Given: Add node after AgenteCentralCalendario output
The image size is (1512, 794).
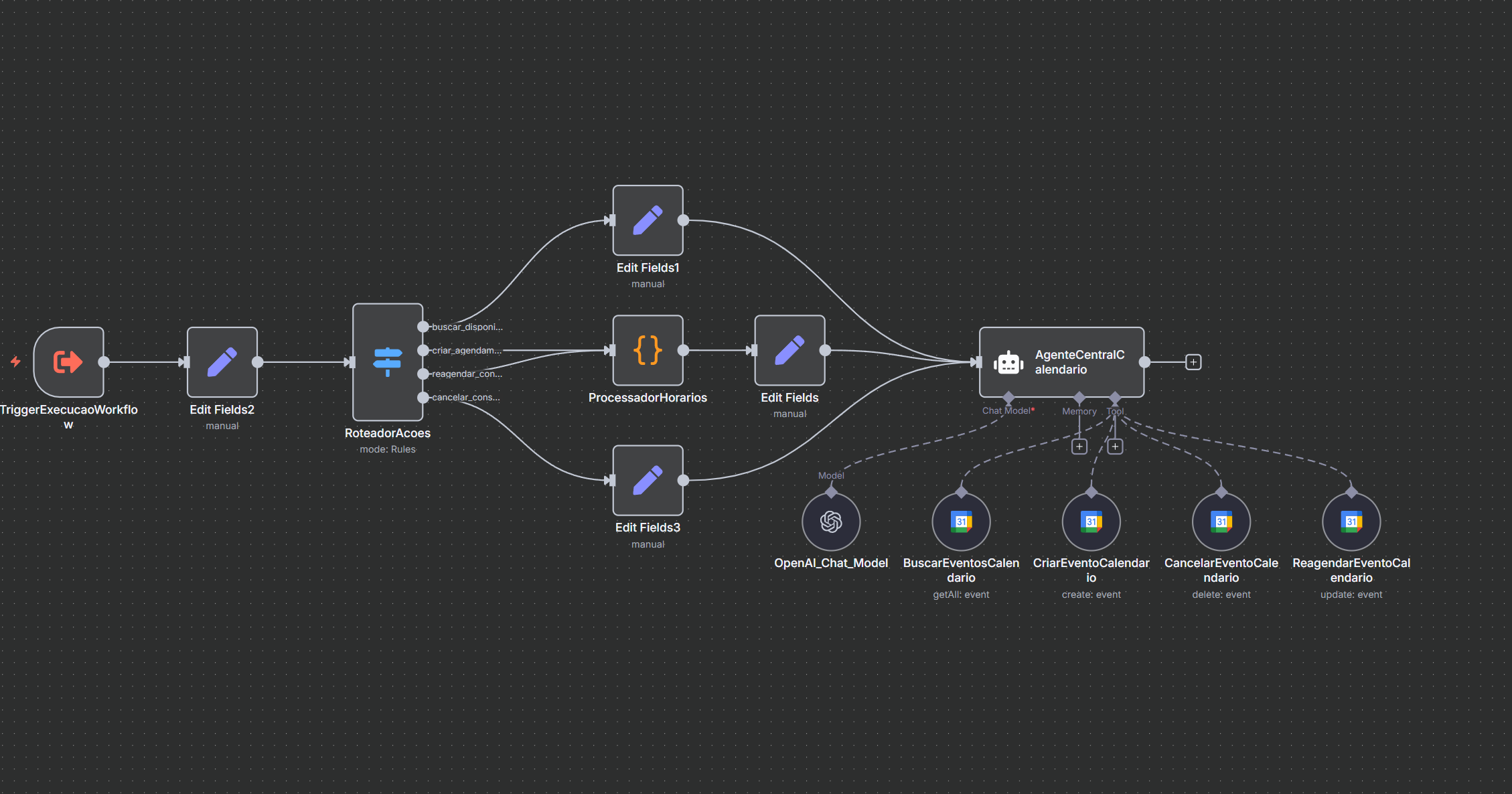Looking at the screenshot, I should [1193, 362].
